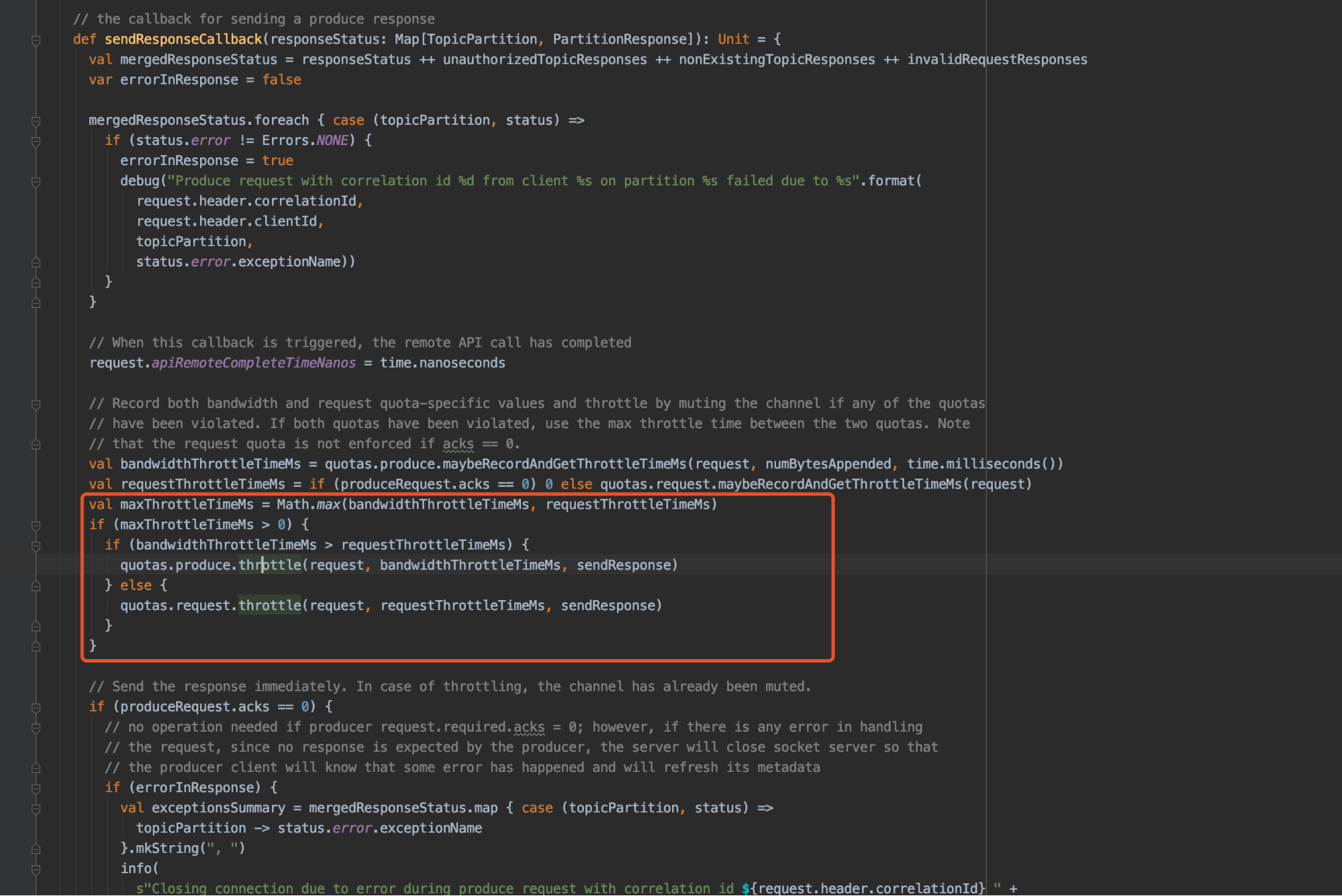This screenshot has height=896, width=1342.
Task: Fold the status.error != Errors.NONE if block
Action: 36,141
